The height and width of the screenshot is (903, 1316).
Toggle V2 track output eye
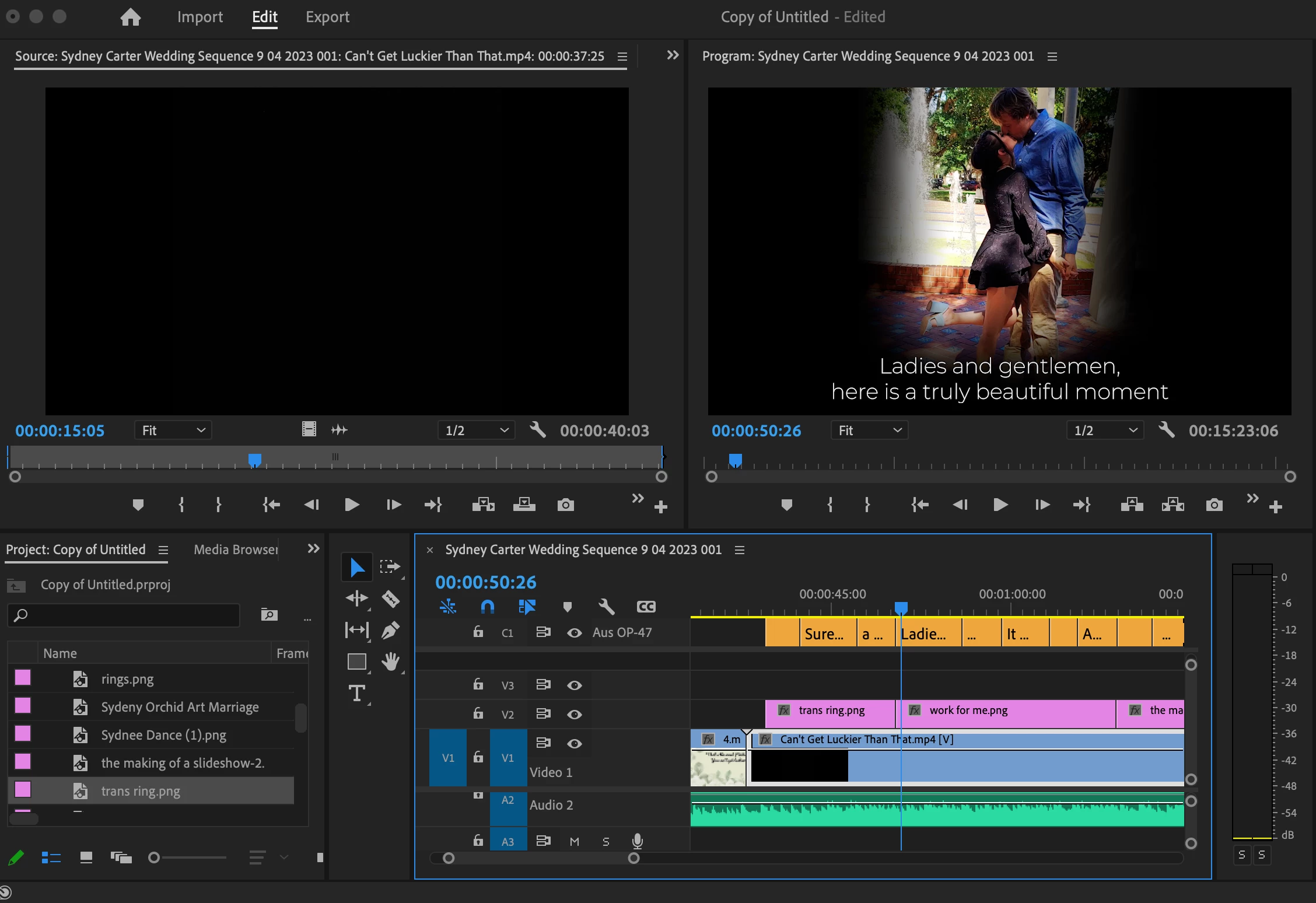click(x=574, y=714)
